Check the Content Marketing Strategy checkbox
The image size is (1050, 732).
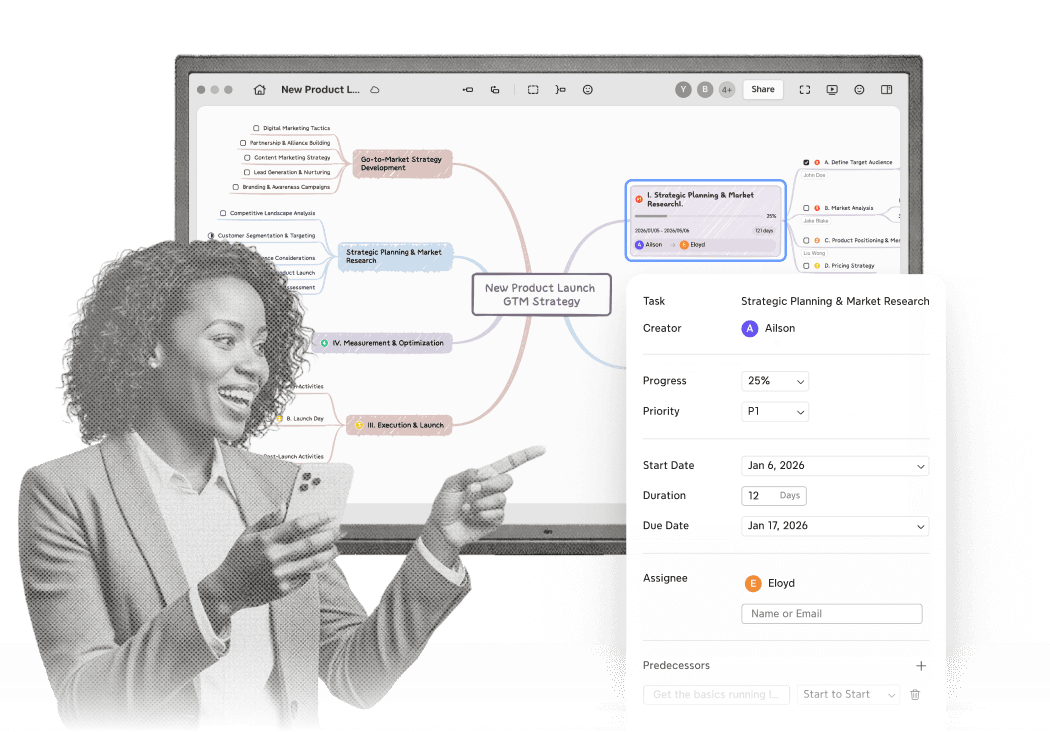[x=247, y=157]
